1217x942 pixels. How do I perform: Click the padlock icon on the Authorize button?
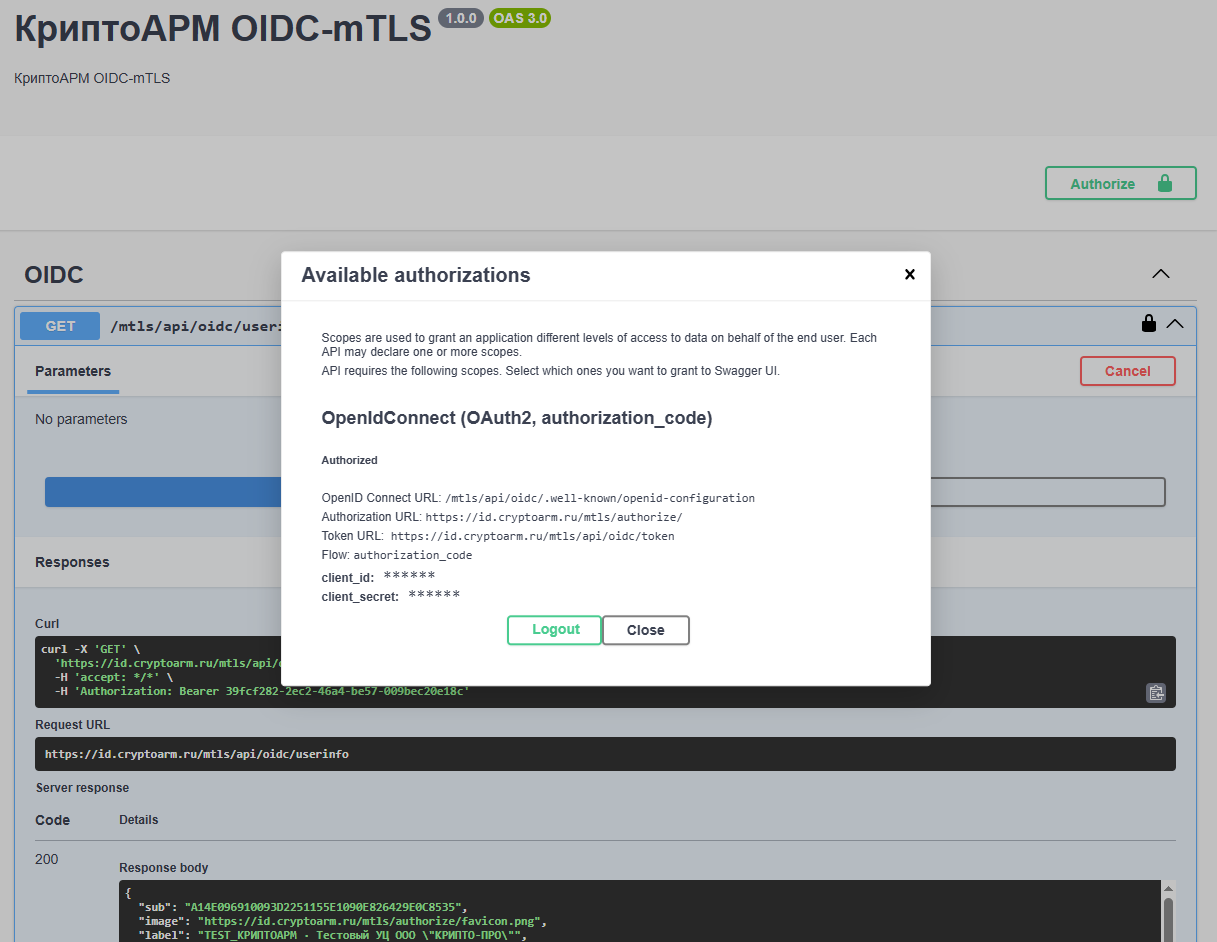coord(1164,183)
